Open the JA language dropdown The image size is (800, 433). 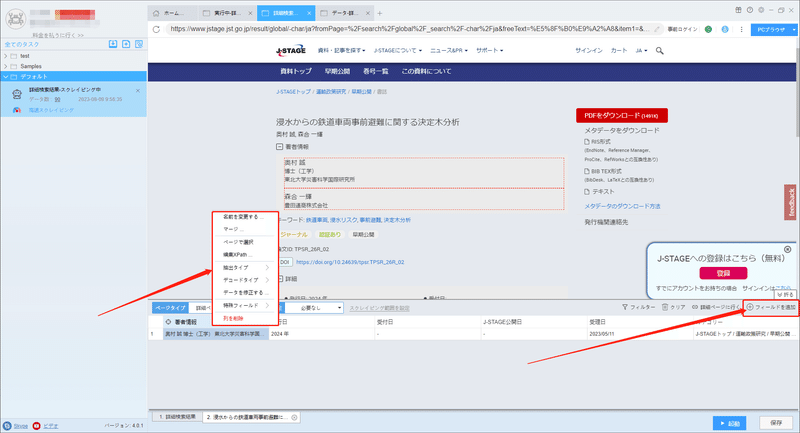click(641, 50)
